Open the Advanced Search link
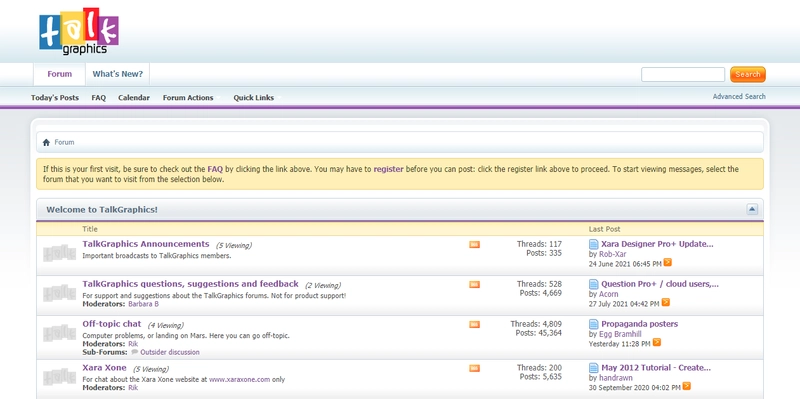Image resolution: width=800 pixels, height=399 pixels. (739, 96)
